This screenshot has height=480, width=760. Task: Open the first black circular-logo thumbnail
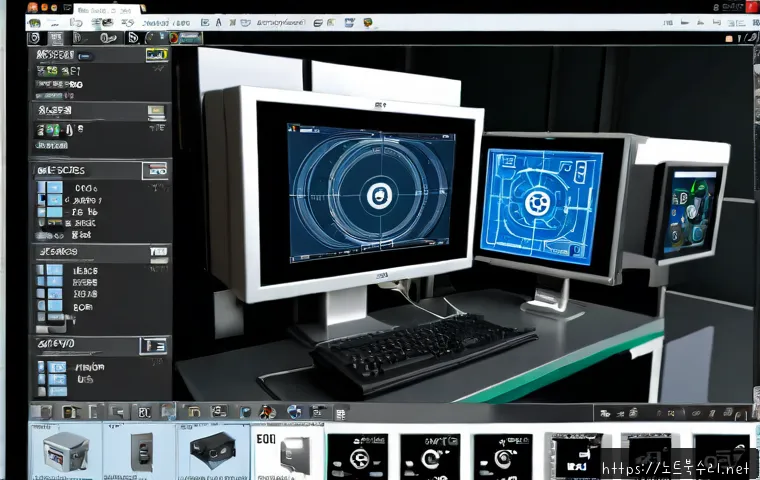coord(357,457)
